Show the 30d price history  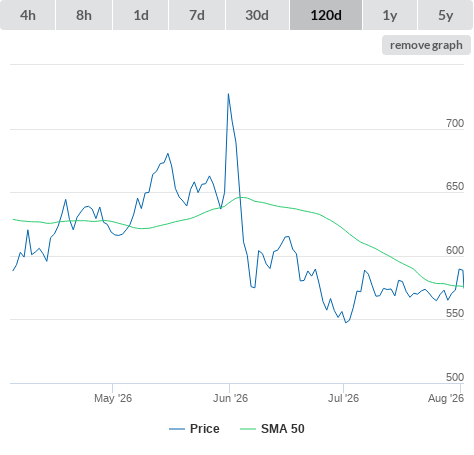click(257, 15)
